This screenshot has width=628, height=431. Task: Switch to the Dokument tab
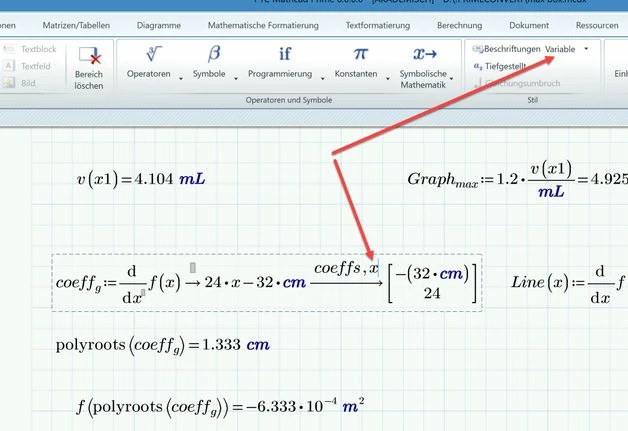pos(529,25)
